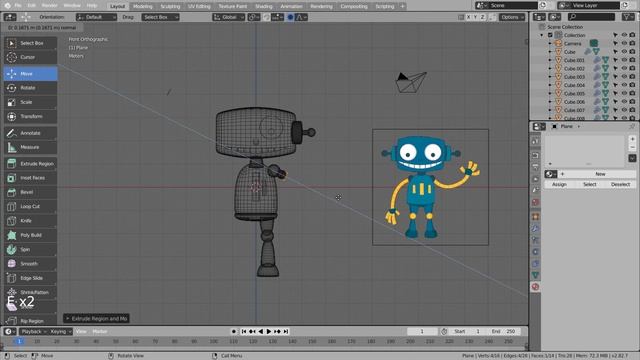Open the Playback dropdown in timeline
This screenshot has width=640, height=360.
click(33, 331)
